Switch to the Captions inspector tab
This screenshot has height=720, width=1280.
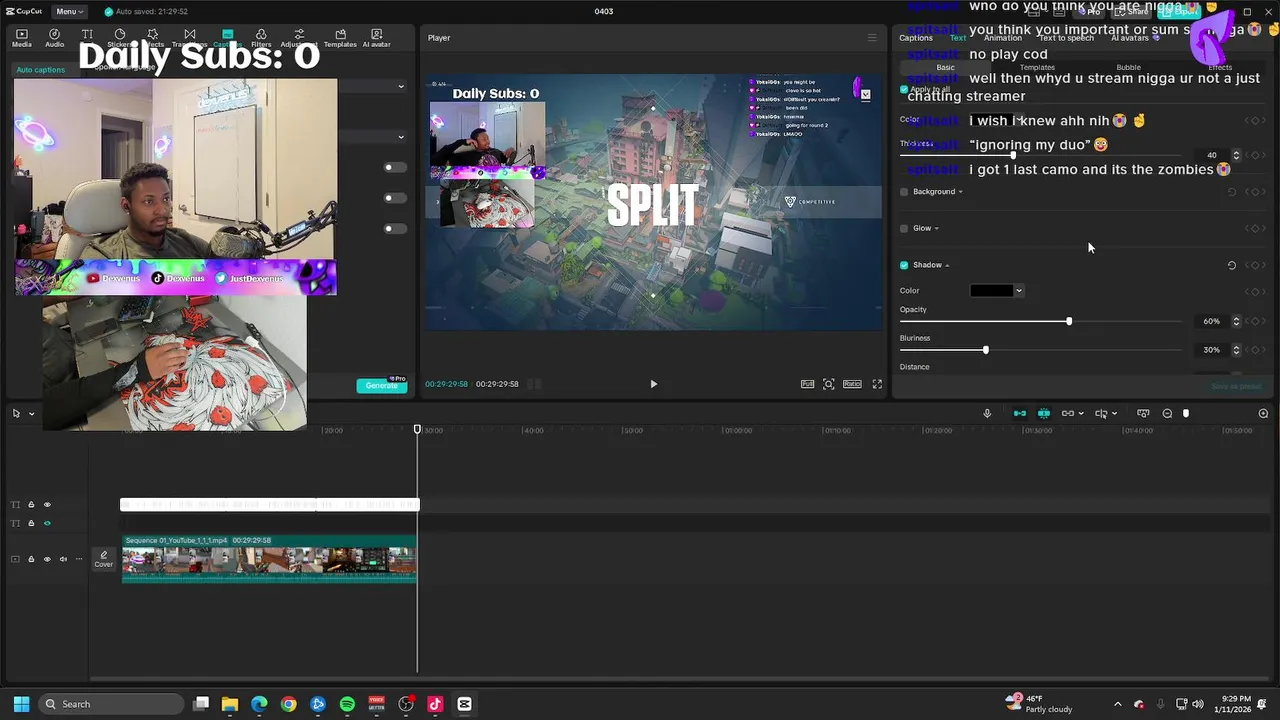click(916, 38)
